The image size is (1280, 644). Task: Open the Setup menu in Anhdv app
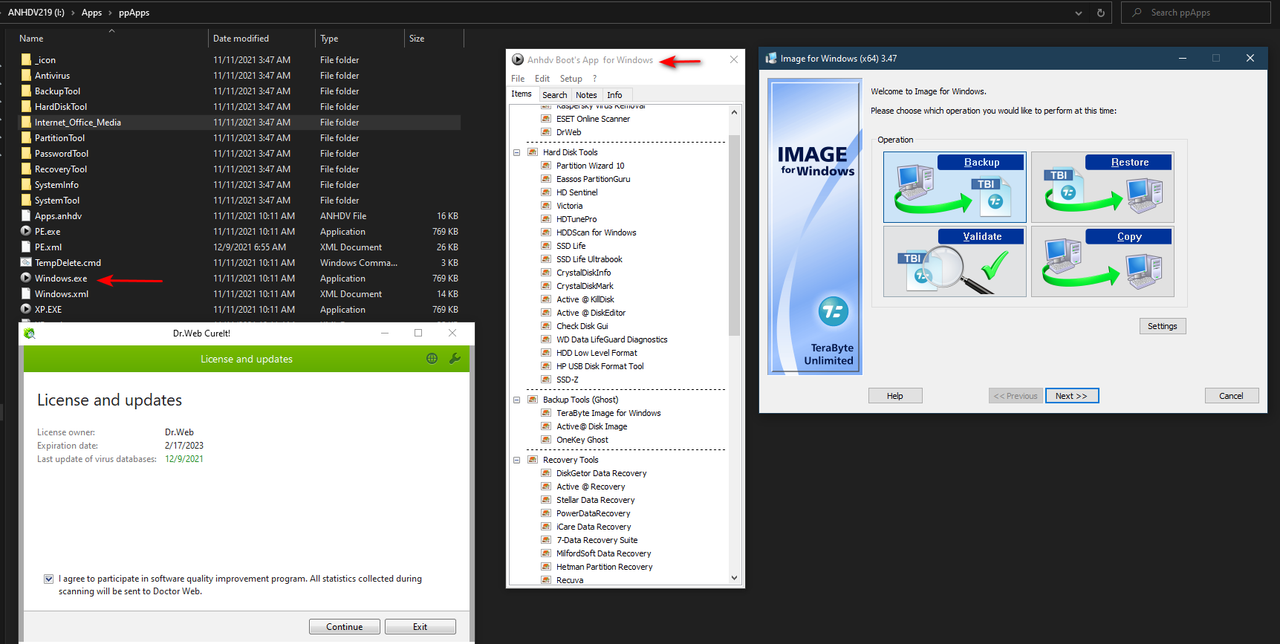[x=571, y=78]
